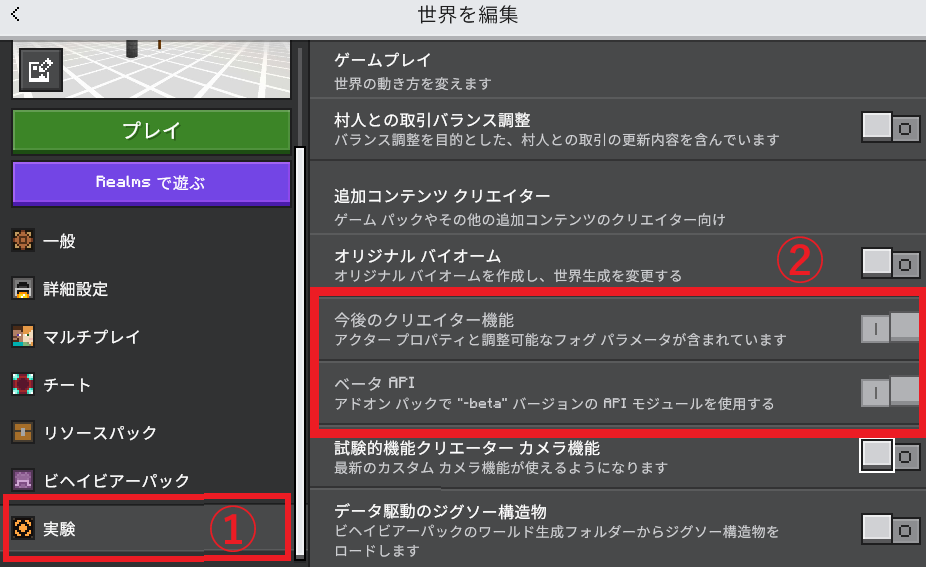Click the ビヘイビアーパック icon

(23, 481)
